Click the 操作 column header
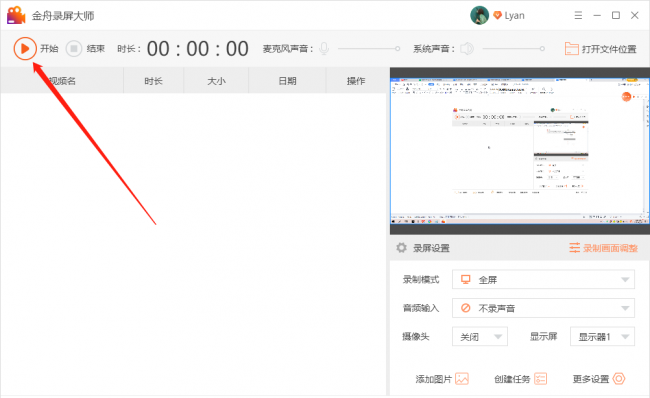650x398 pixels. (356, 81)
